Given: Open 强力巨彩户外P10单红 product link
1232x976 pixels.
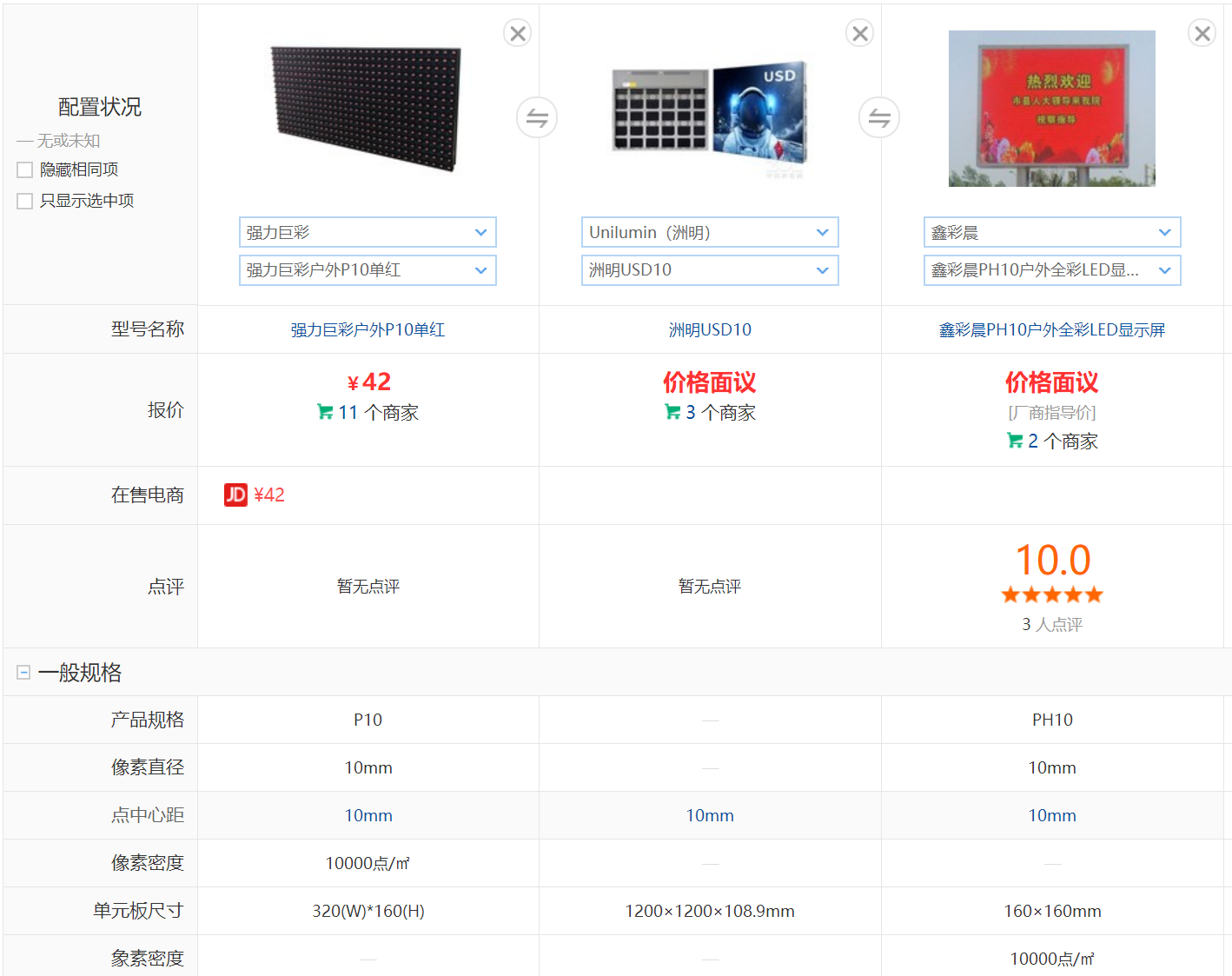Looking at the screenshot, I should pyautogui.click(x=368, y=330).
